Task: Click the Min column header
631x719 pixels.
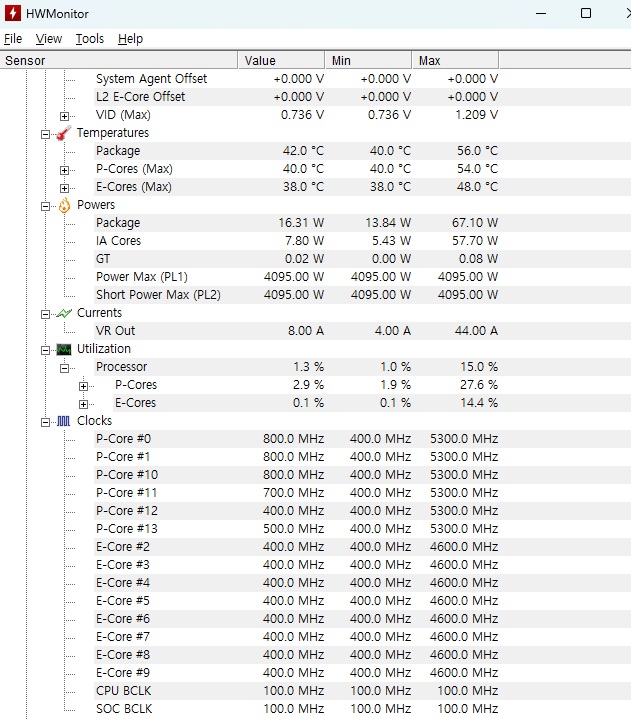Action: tap(369, 61)
